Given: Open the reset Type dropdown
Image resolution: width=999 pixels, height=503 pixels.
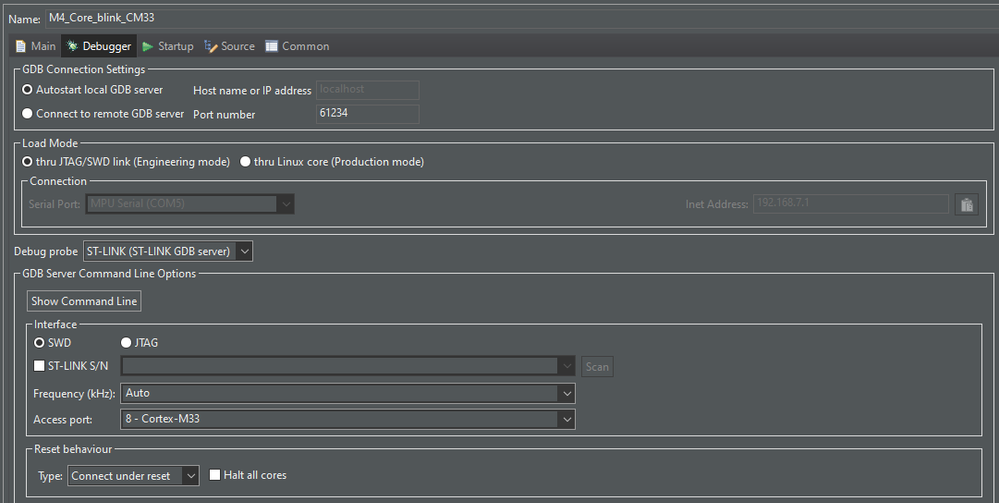Looking at the screenshot, I should tap(134, 476).
